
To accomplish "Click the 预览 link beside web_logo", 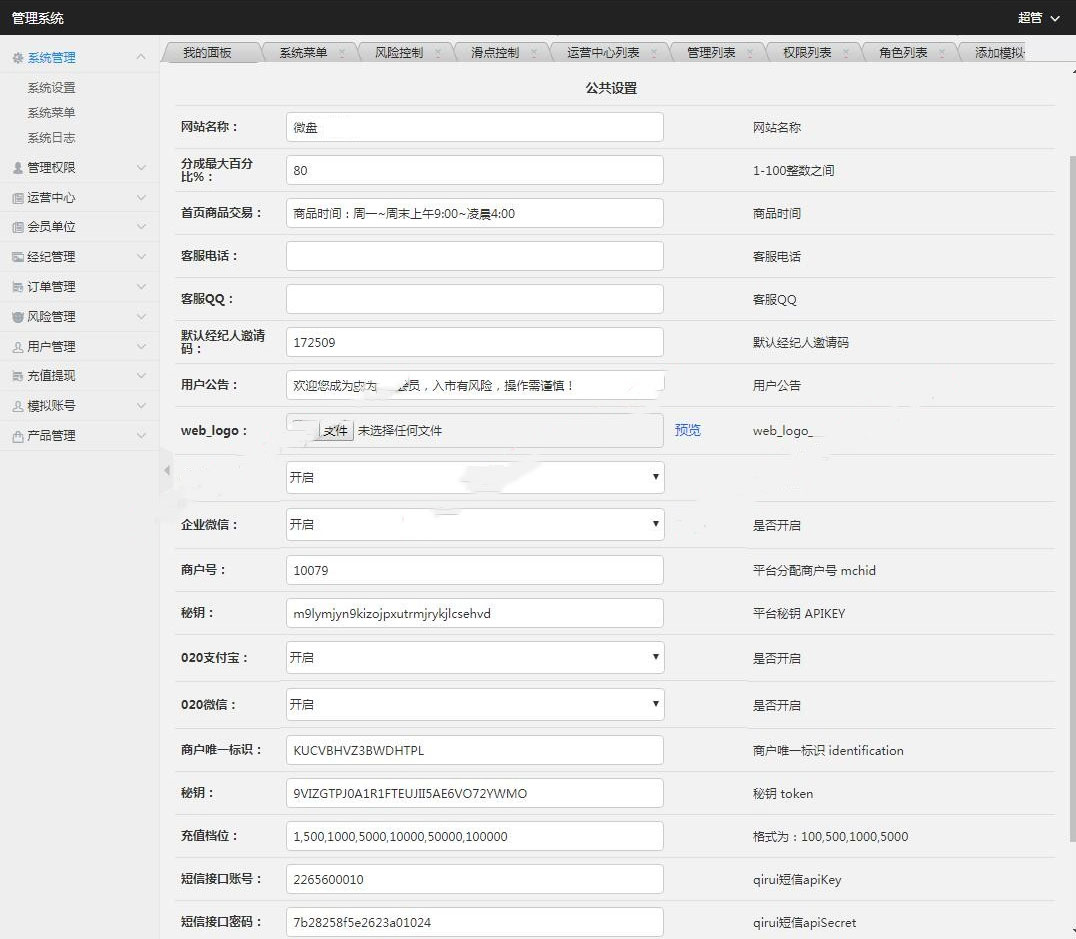I will point(687,430).
